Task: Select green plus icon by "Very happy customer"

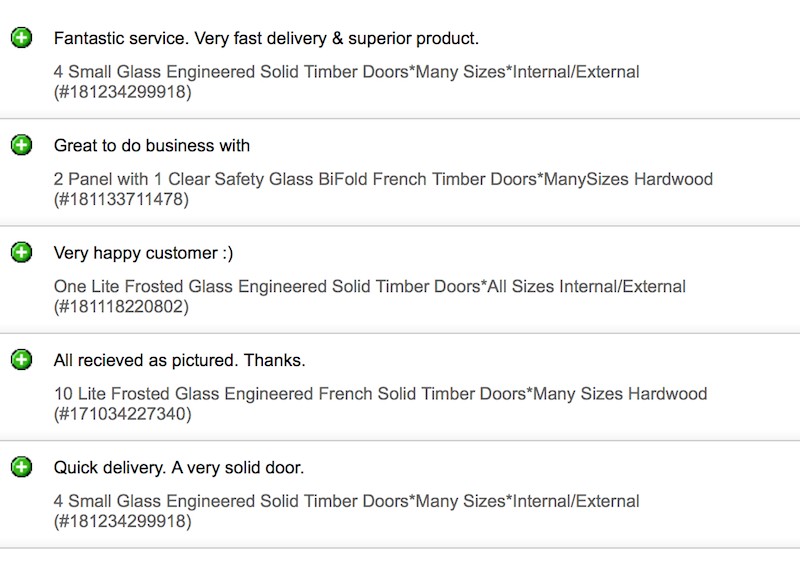Action: pyautogui.click(x=21, y=253)
